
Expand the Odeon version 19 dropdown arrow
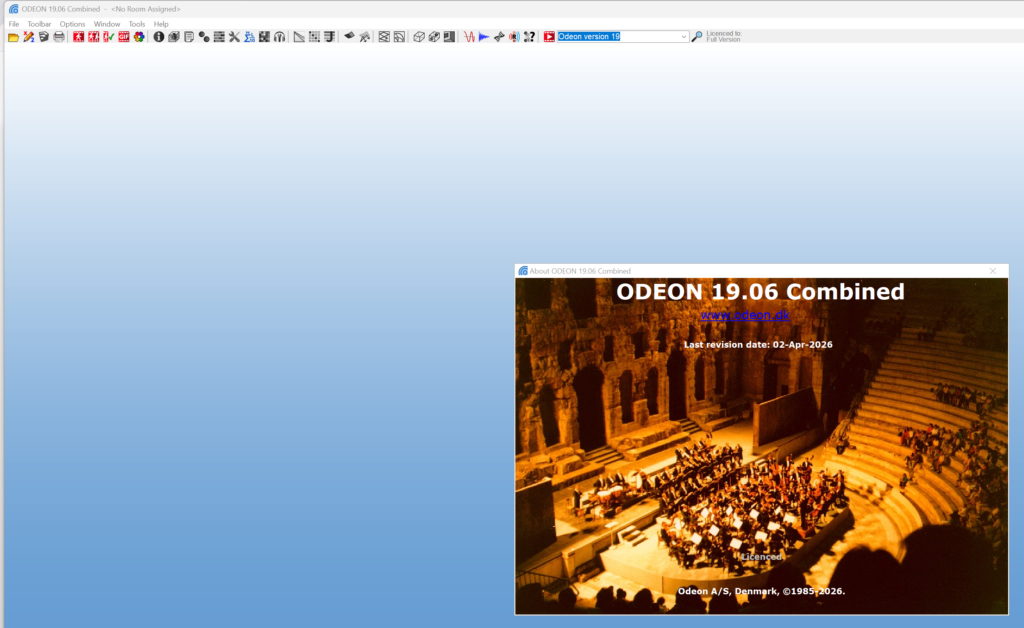(683, 37)
